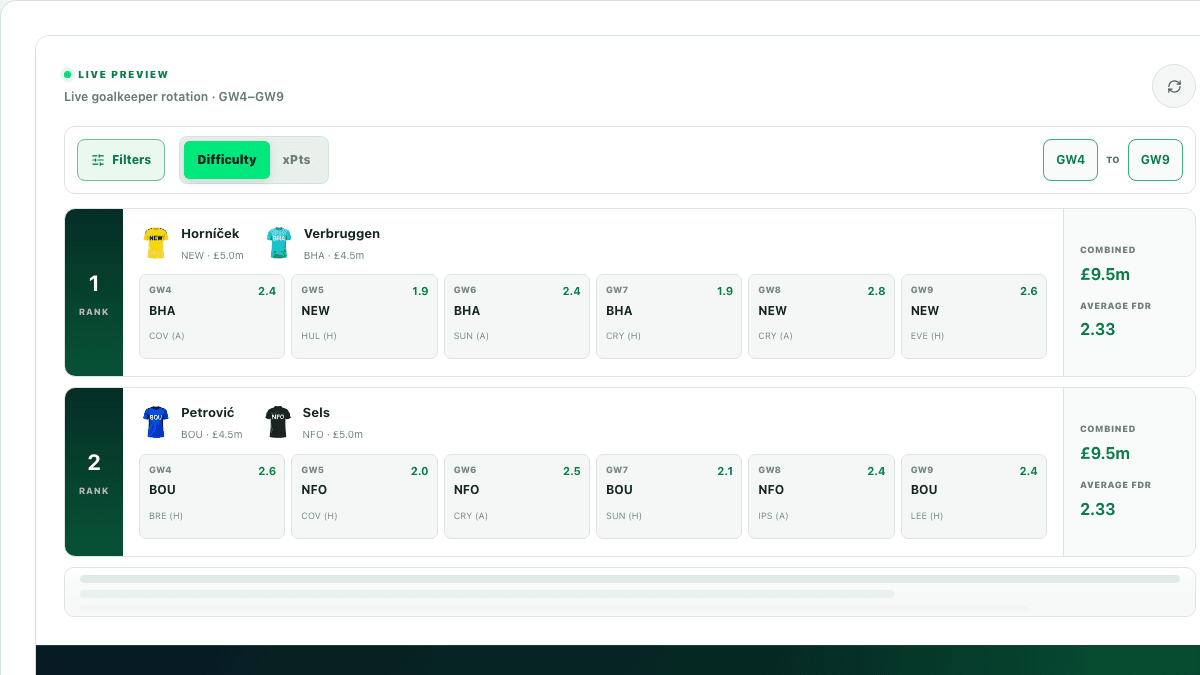
Task: Click NEW · £5.0m under Horníček
Action: click(x=212, y=256)
